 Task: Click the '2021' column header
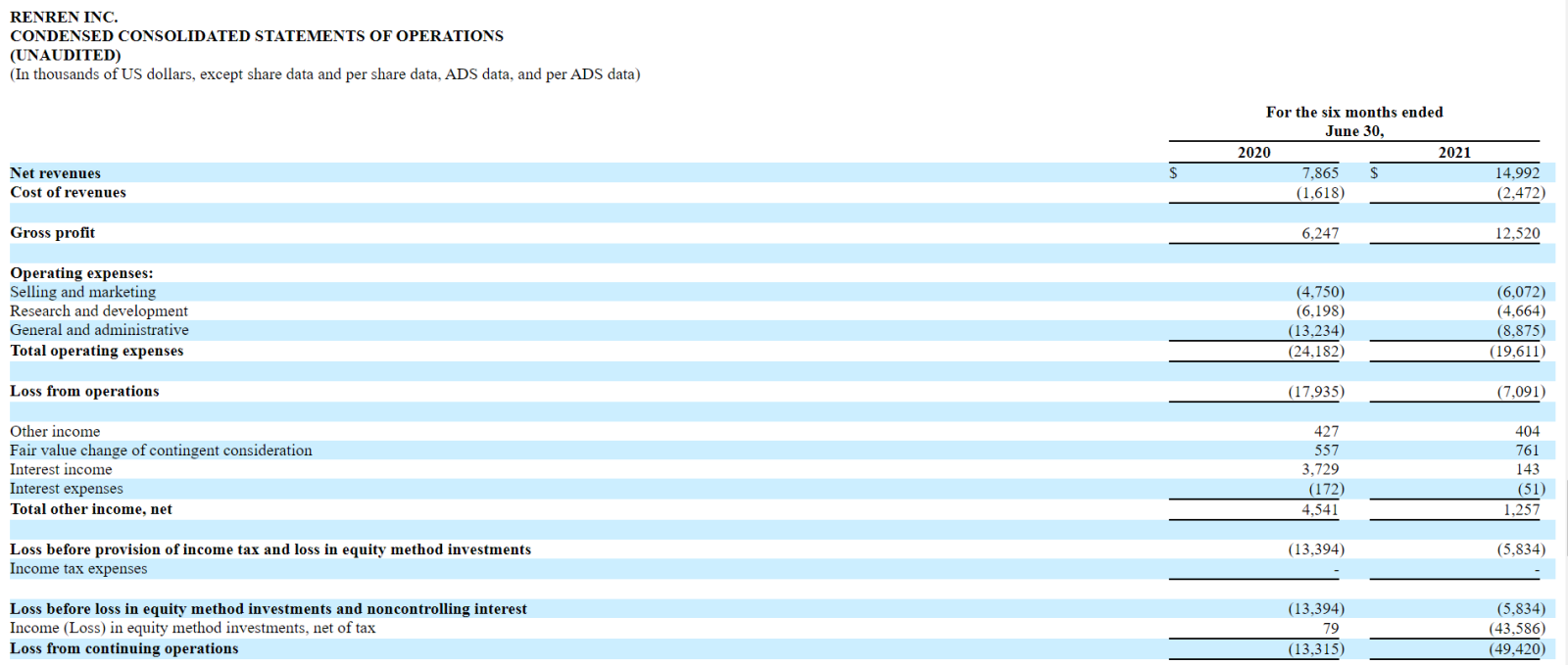tap(1455, 153)
